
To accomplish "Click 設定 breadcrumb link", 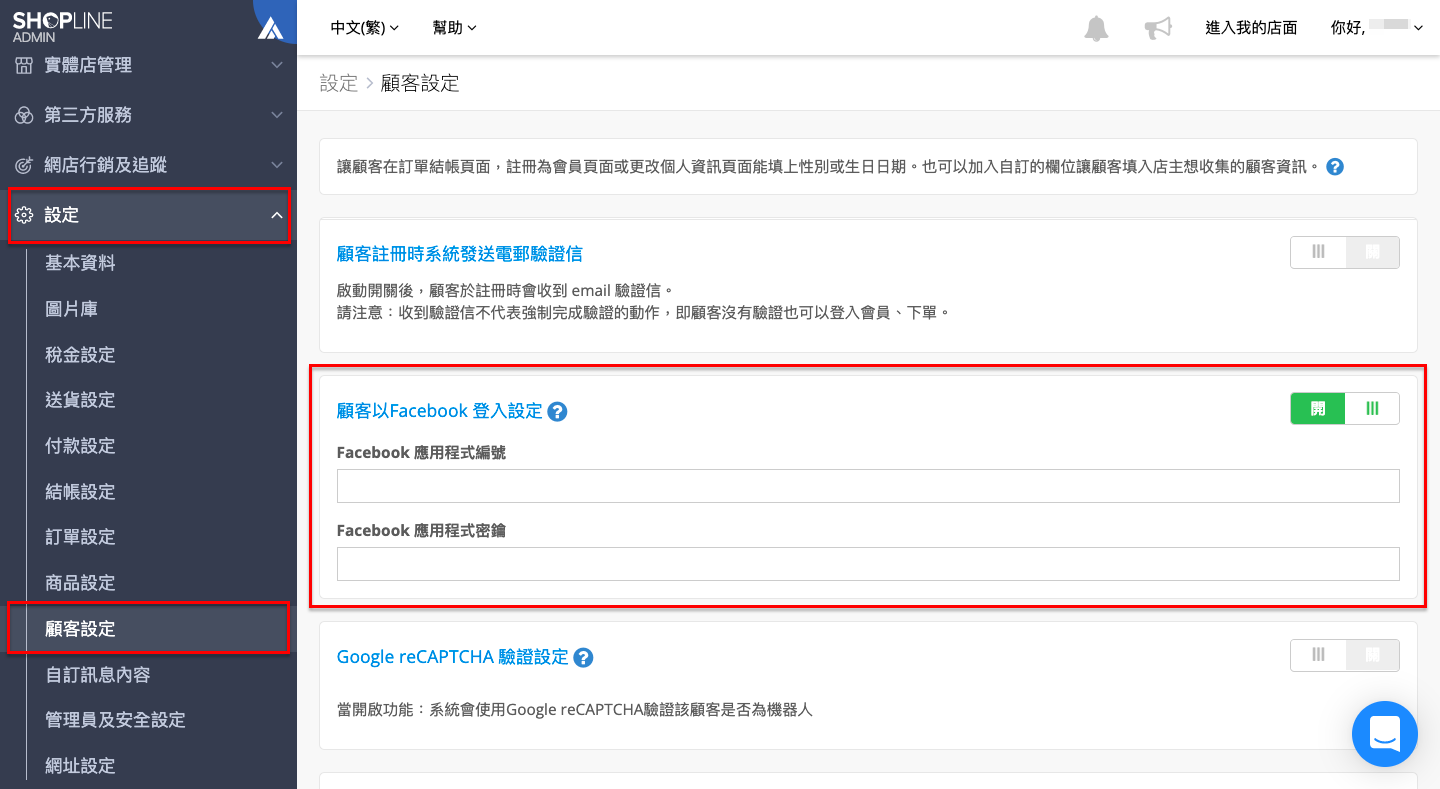I will pyautogui.click(x=339, y=83).
